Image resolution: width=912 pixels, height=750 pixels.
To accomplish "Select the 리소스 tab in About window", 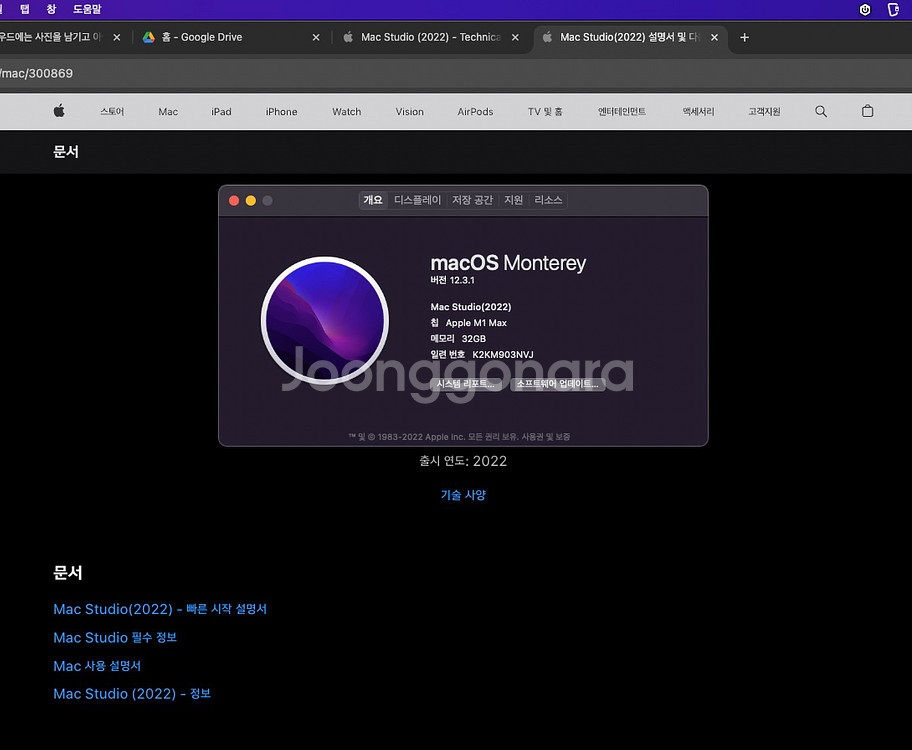I will pos(548,200).
